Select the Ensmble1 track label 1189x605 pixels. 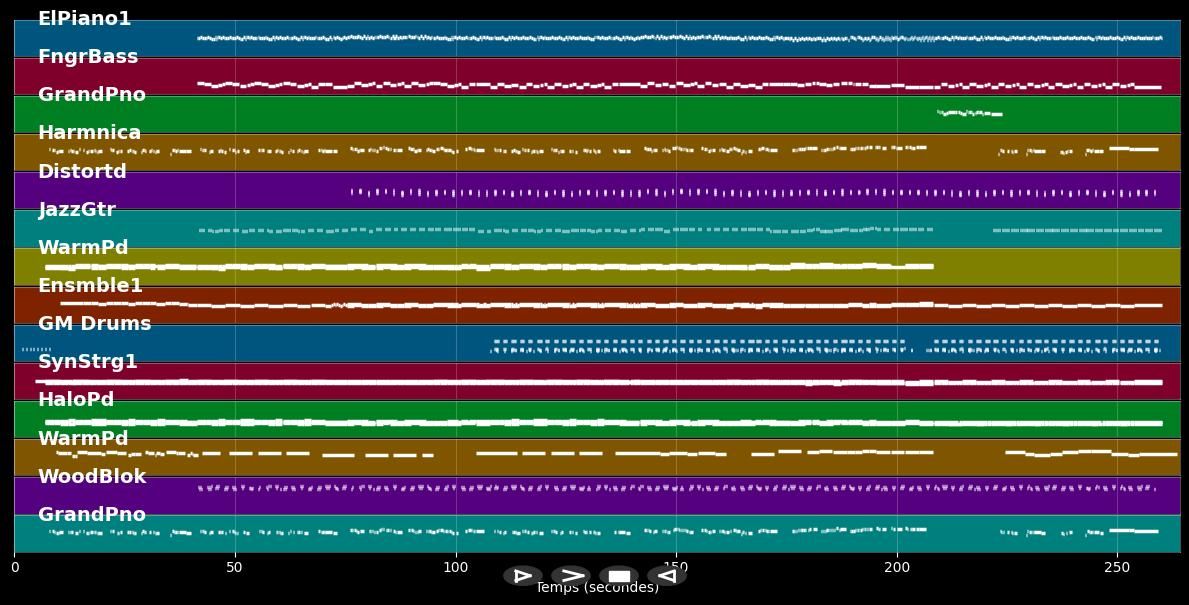[90, 286]
